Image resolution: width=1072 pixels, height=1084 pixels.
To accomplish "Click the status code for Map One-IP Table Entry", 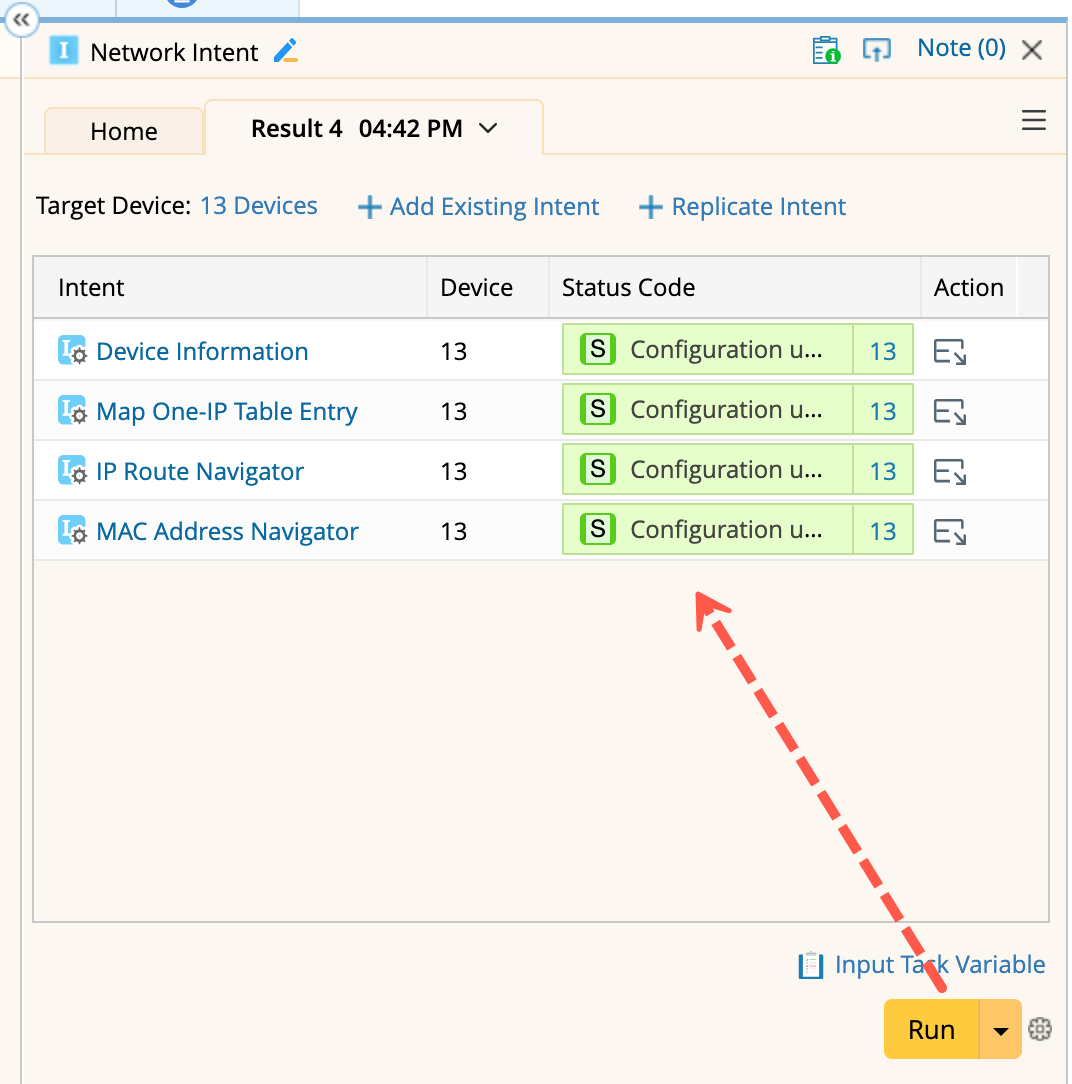I will click(708, 409).
